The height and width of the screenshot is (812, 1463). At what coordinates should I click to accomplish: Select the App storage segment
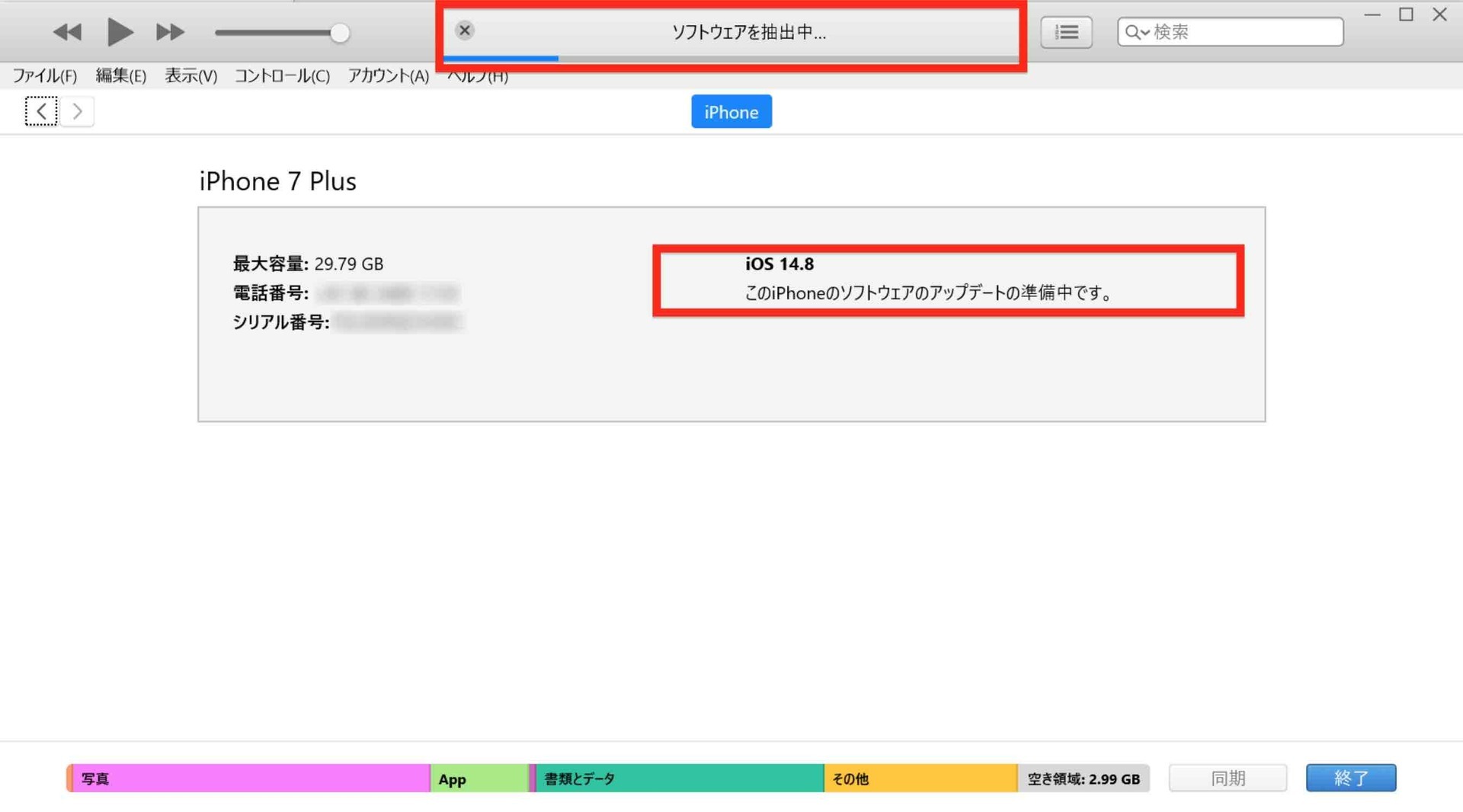coord(479,778)
